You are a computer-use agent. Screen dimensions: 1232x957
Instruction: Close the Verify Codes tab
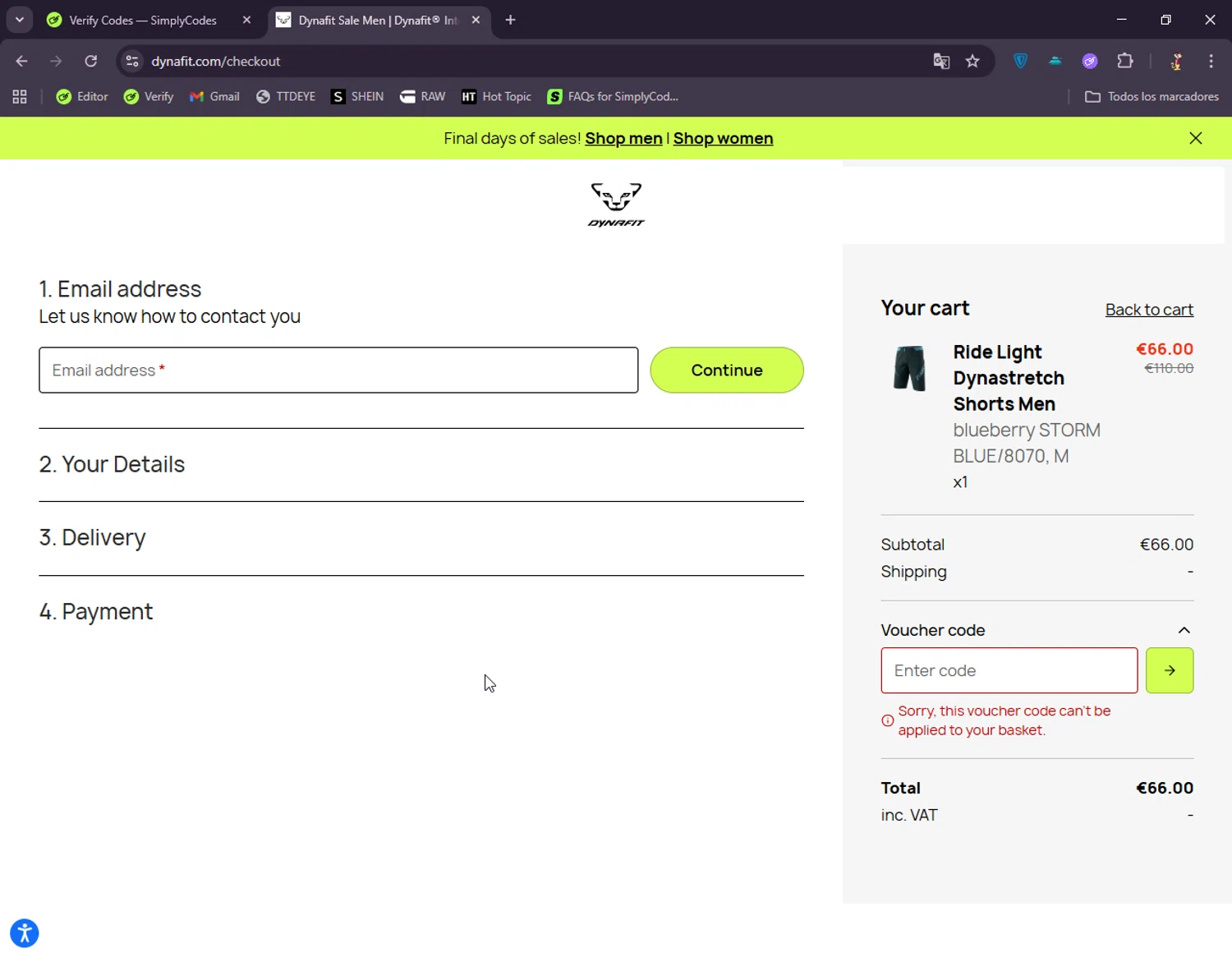tap(246, 20)
